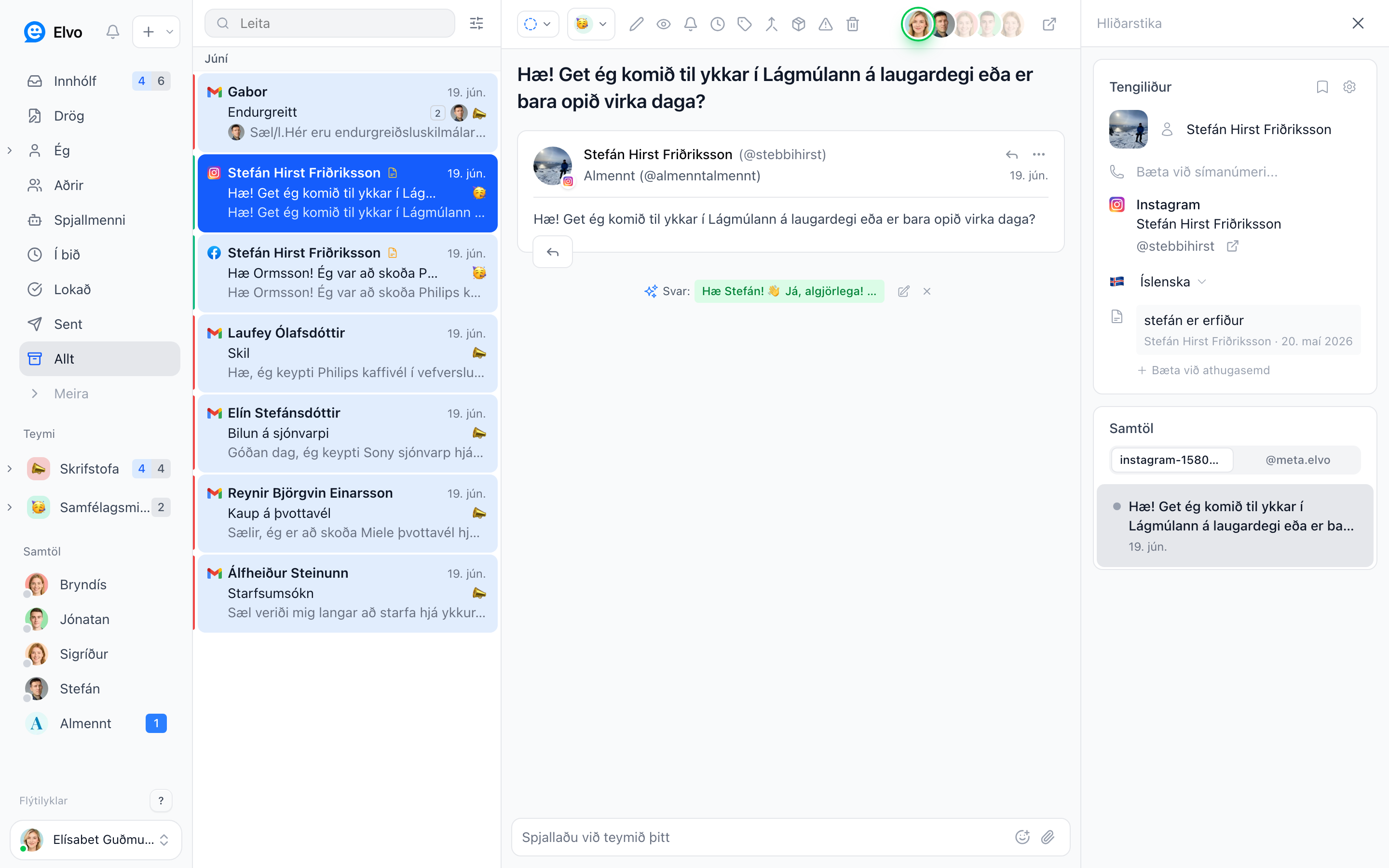Open Drög drafts folder
This screenshot has width=1389, height=868.
[x=100, y=116]
